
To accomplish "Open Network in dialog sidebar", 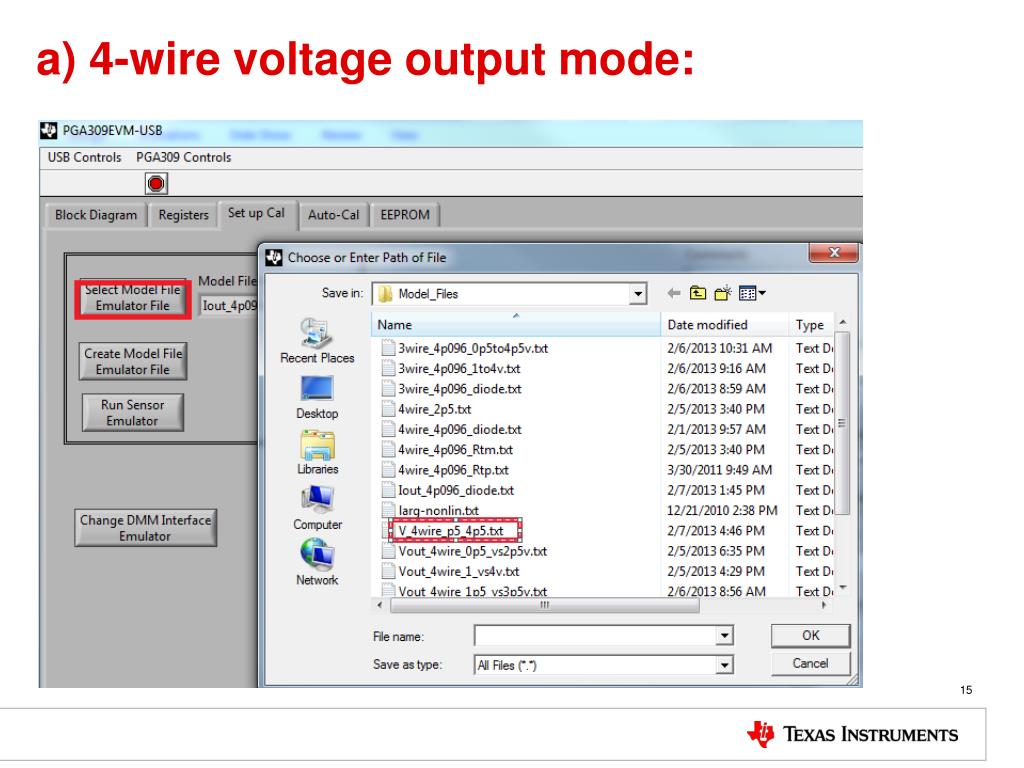I will [x=317, y=563].
